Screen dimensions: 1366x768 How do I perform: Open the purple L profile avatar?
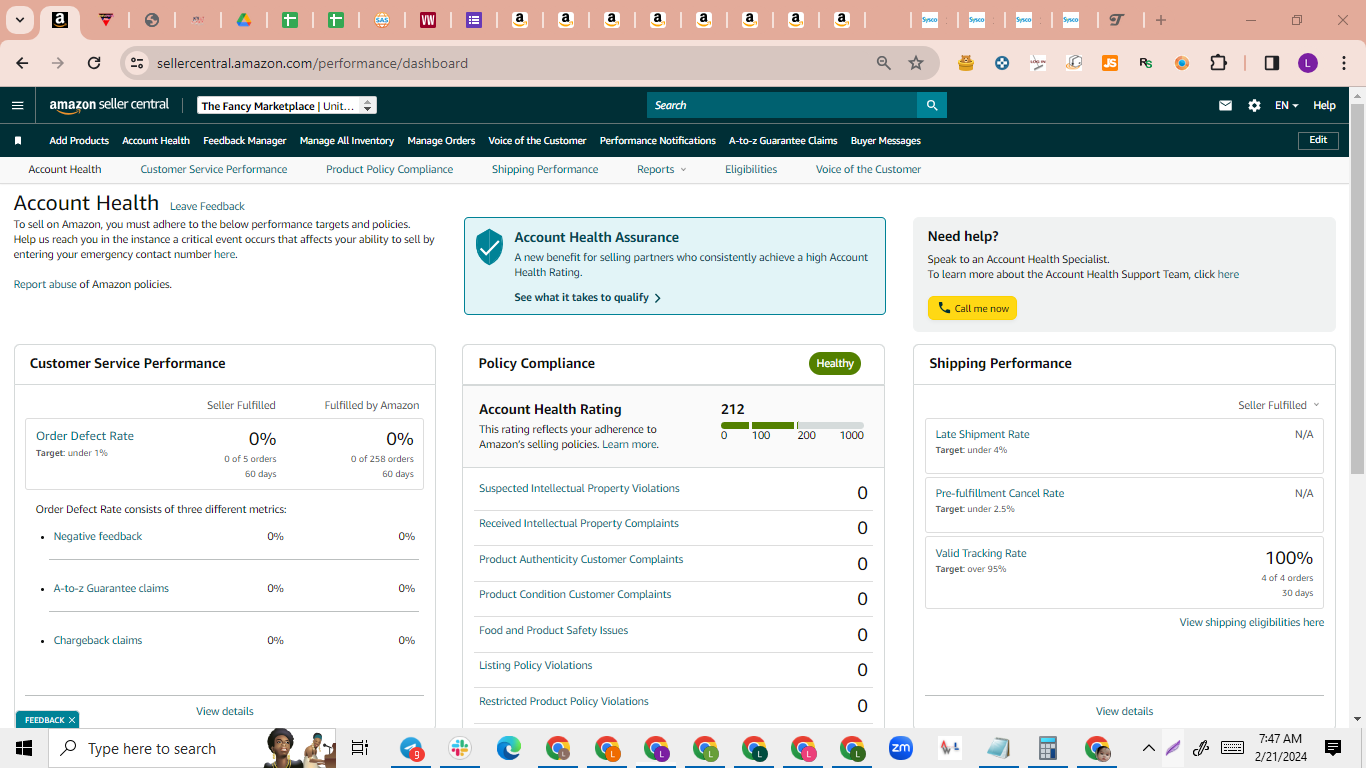[1308, 63]
